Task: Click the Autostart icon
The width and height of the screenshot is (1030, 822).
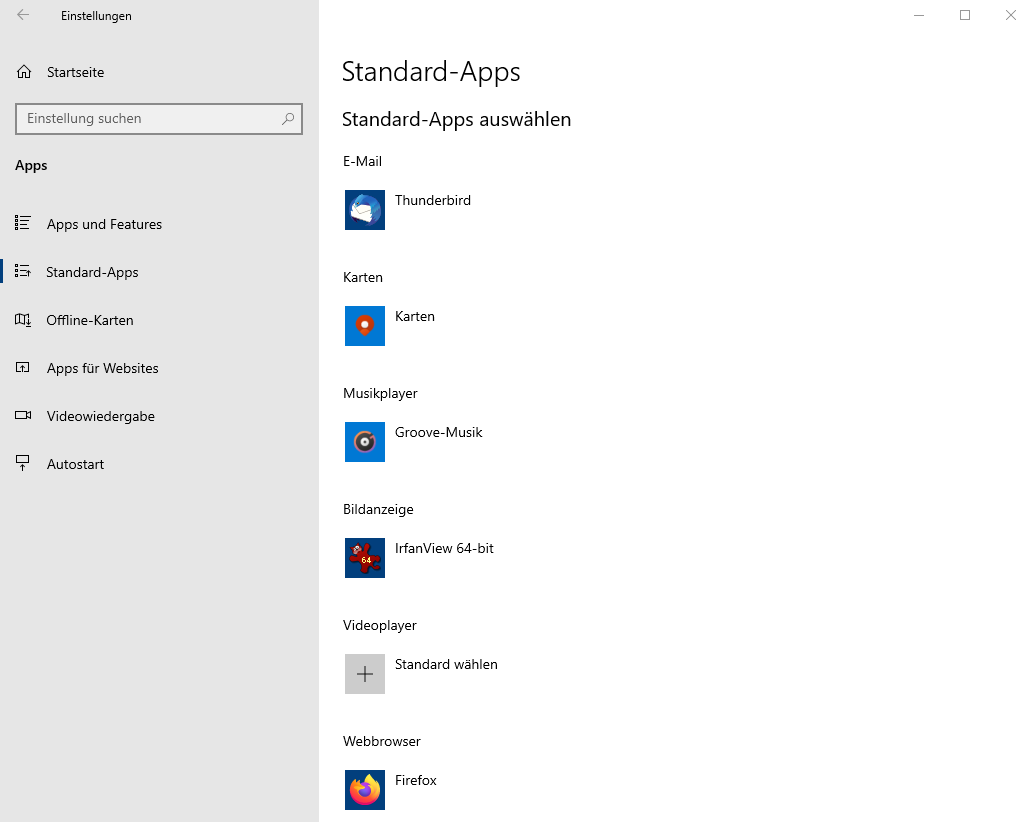Action: coord(23,463)
